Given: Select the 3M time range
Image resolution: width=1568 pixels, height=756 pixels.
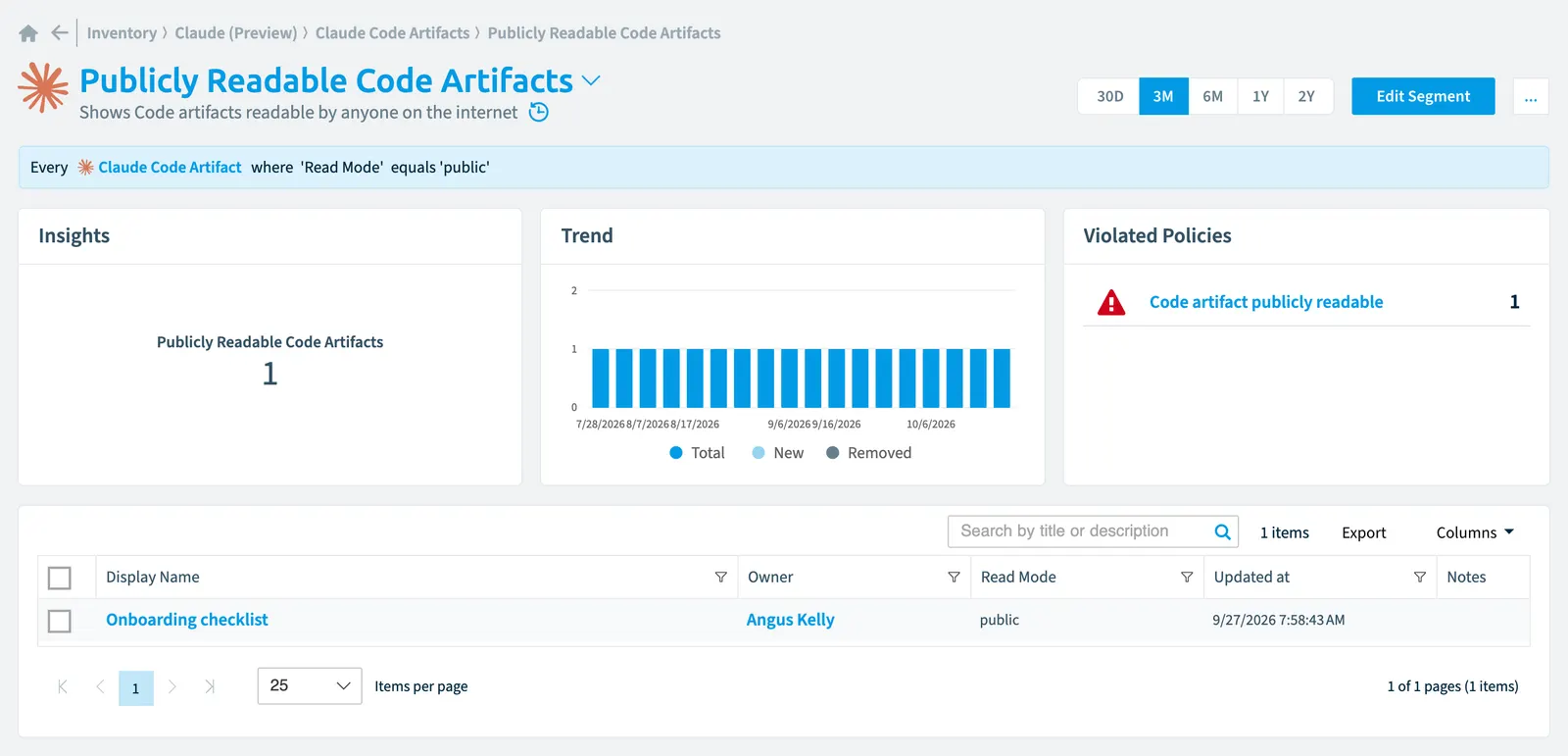Looking at the screenshot, I should tap(1163, 96).
